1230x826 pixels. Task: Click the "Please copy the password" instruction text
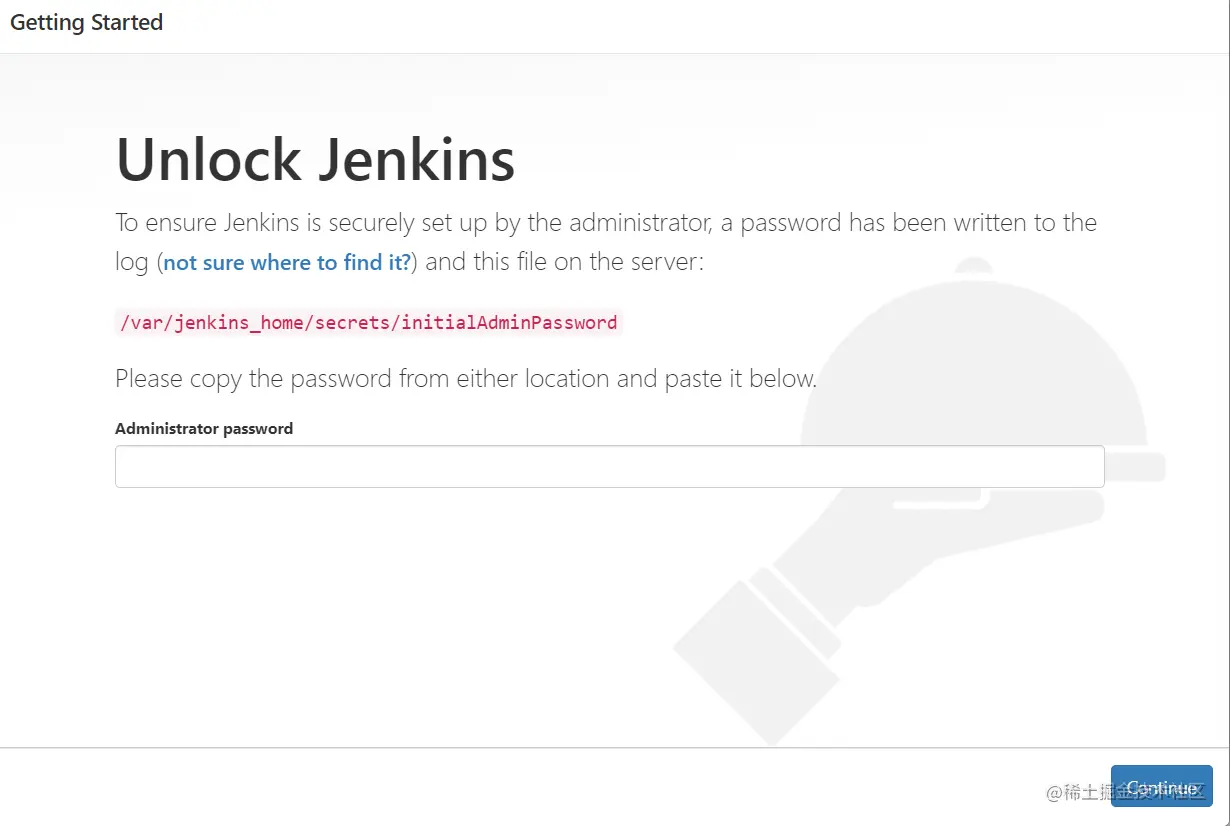click(466, 379)
